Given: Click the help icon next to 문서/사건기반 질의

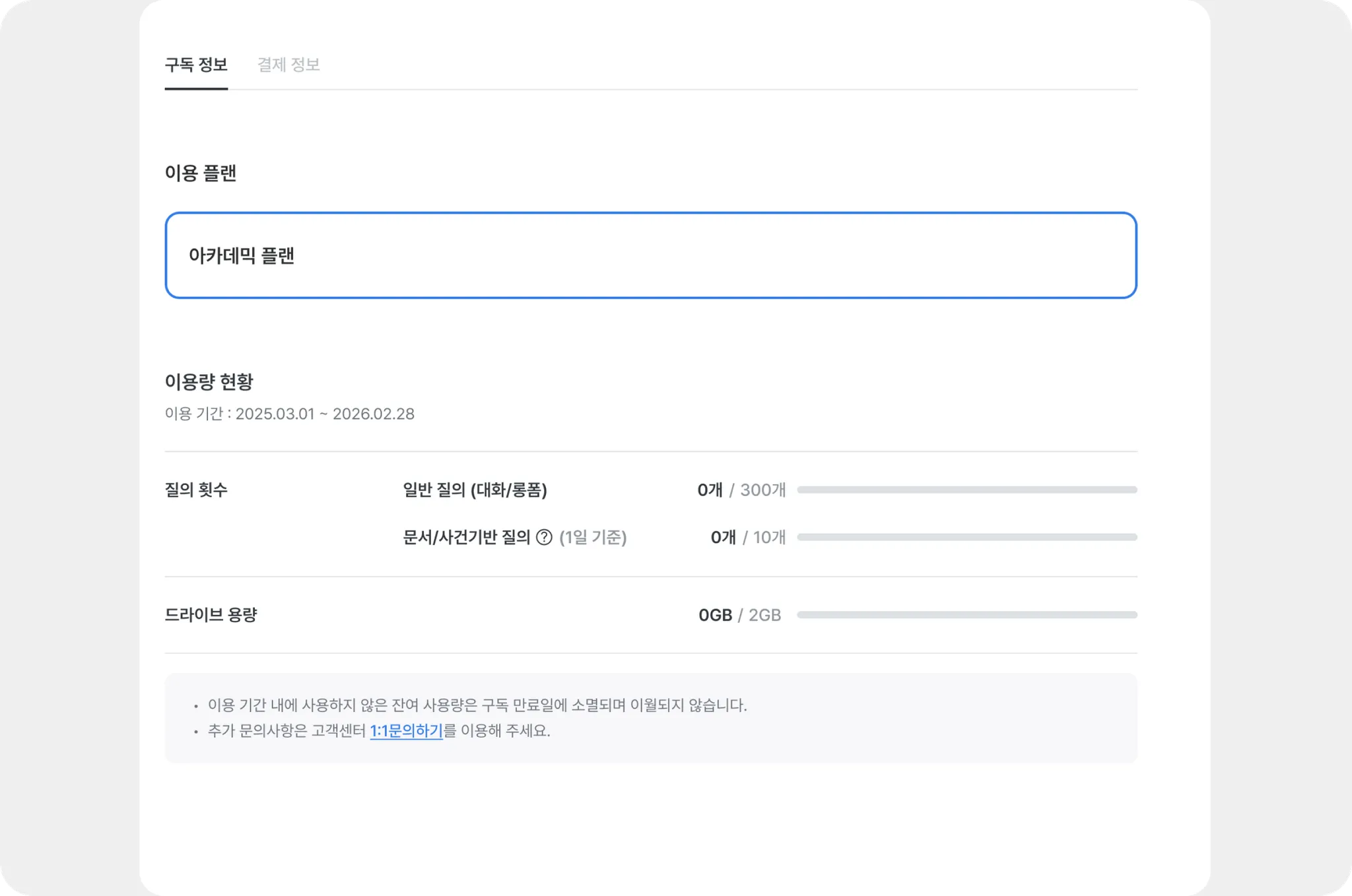Looking at the screenshot, I should pyautogui.click(x=544, y=538).
